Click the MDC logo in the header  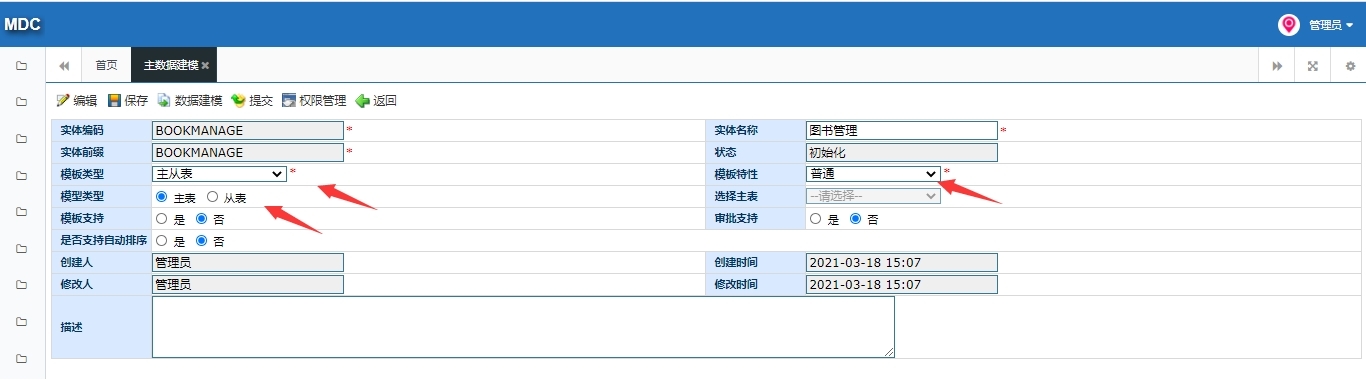pos(22,25)
